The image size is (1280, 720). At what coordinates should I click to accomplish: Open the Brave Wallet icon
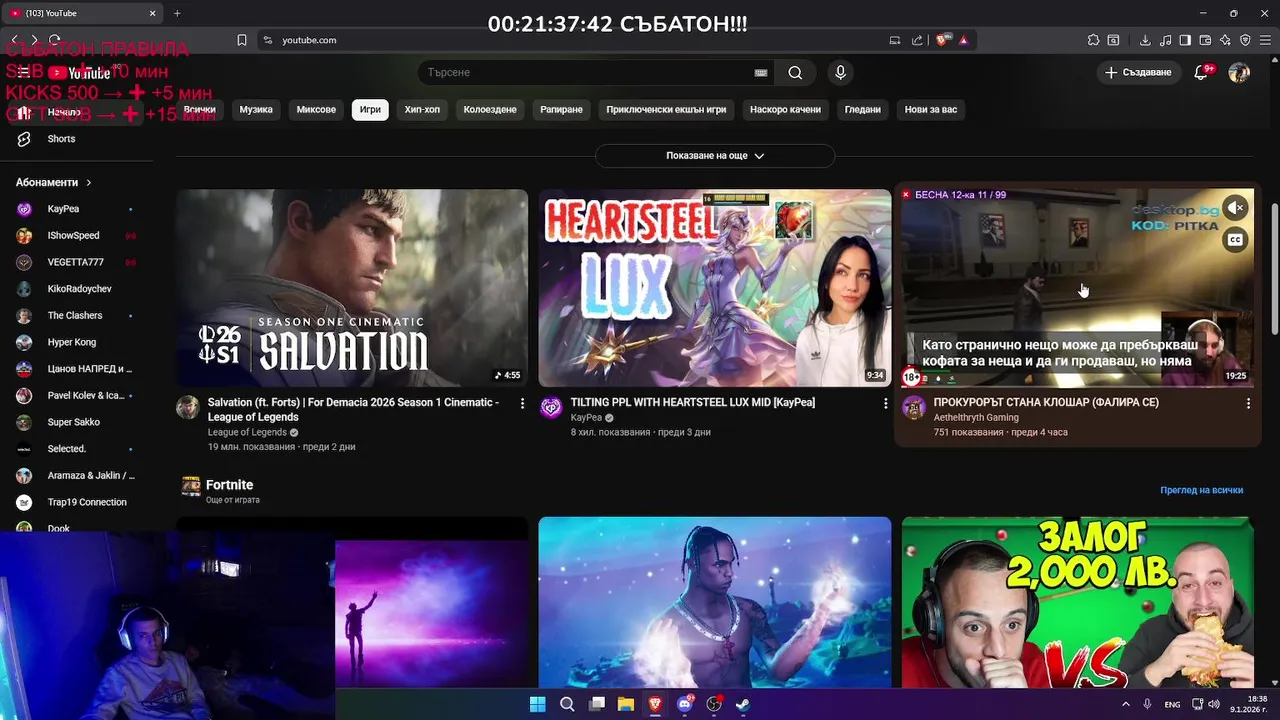pos(1205,40)
